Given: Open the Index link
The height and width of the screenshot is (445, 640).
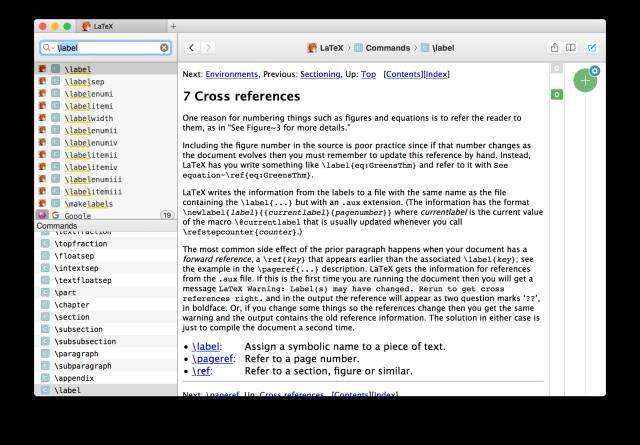Looking at the screenshot, I should (436, 74).
